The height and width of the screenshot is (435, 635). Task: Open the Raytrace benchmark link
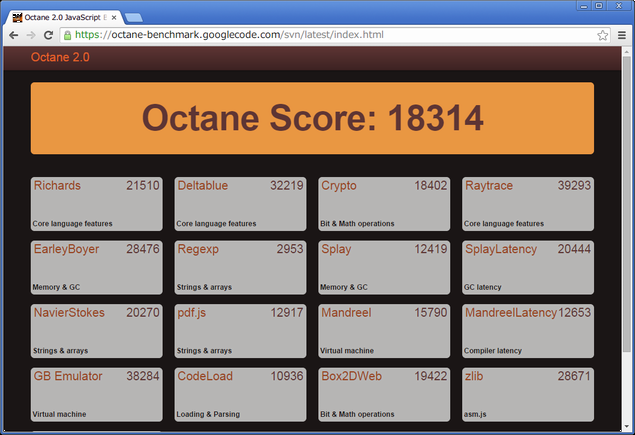coord(489,186)
